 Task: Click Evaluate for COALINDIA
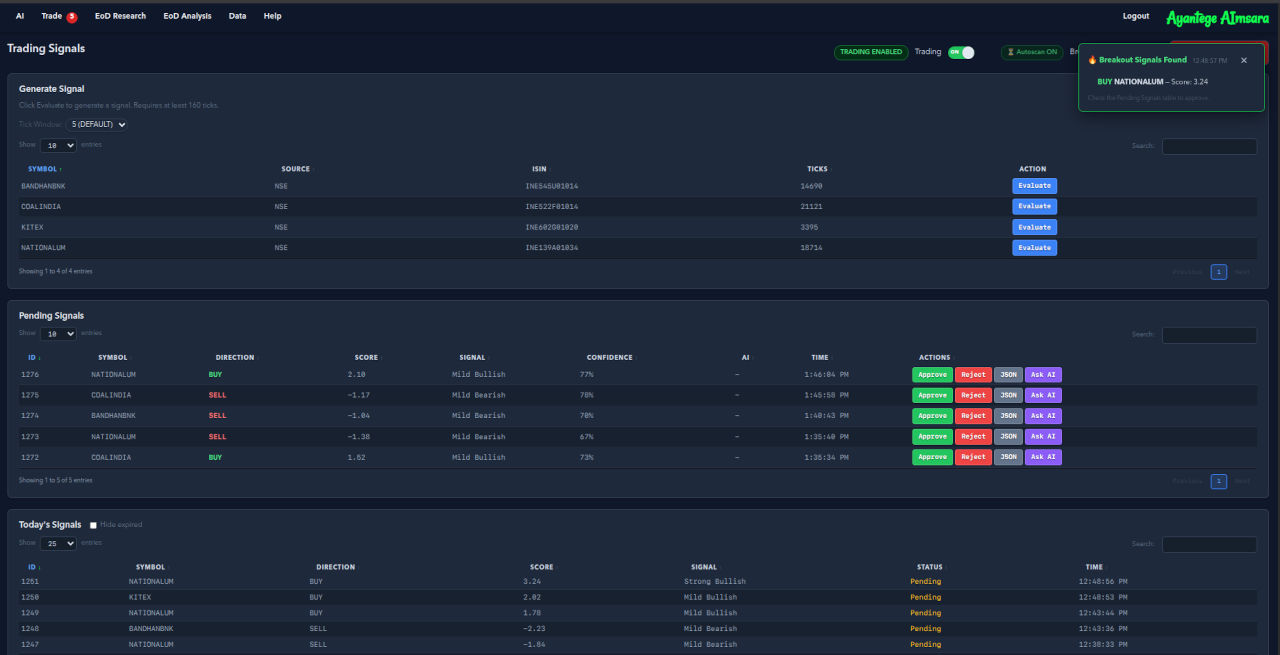pyautogui.click(x=1034, y=206)
